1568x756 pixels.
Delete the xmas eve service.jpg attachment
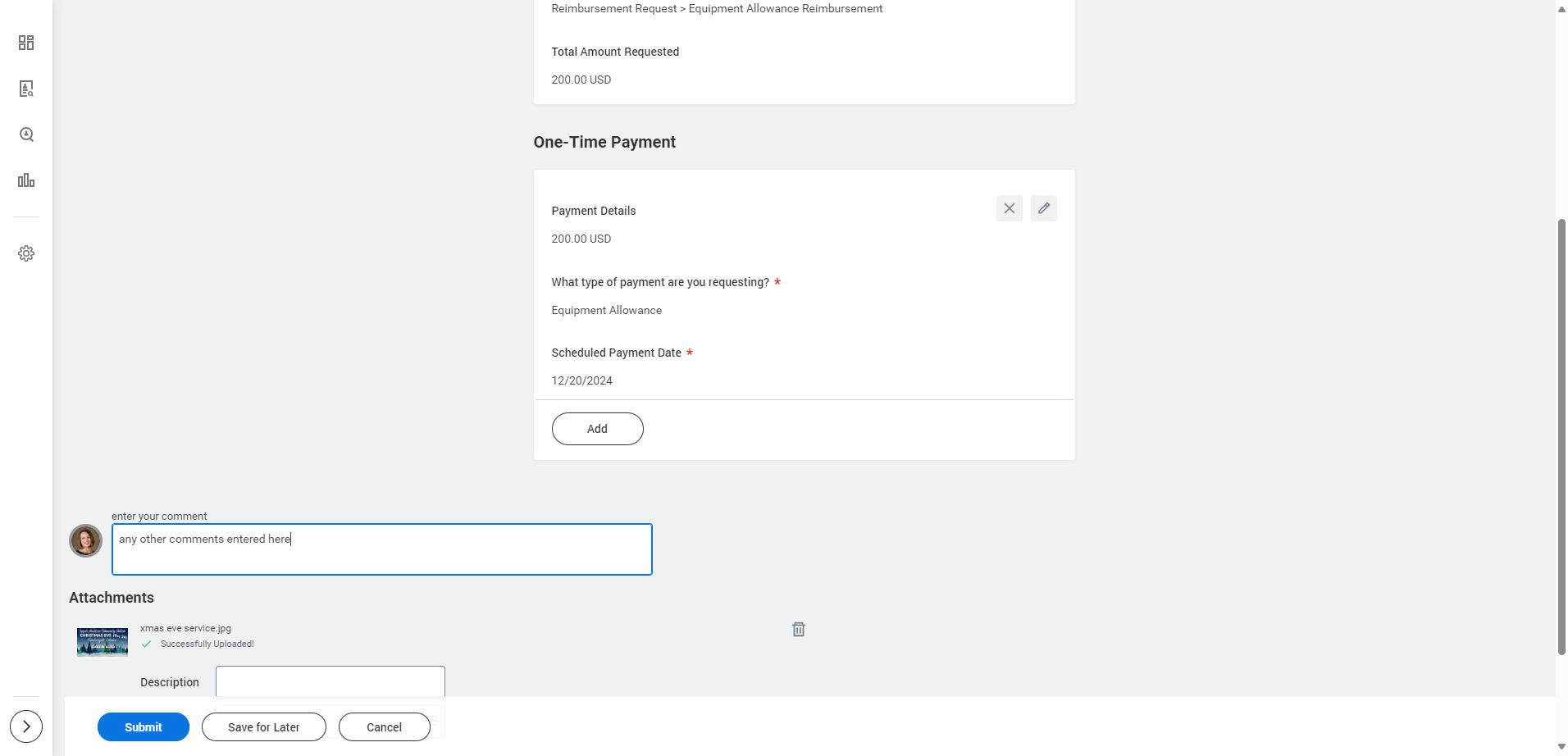799,629
